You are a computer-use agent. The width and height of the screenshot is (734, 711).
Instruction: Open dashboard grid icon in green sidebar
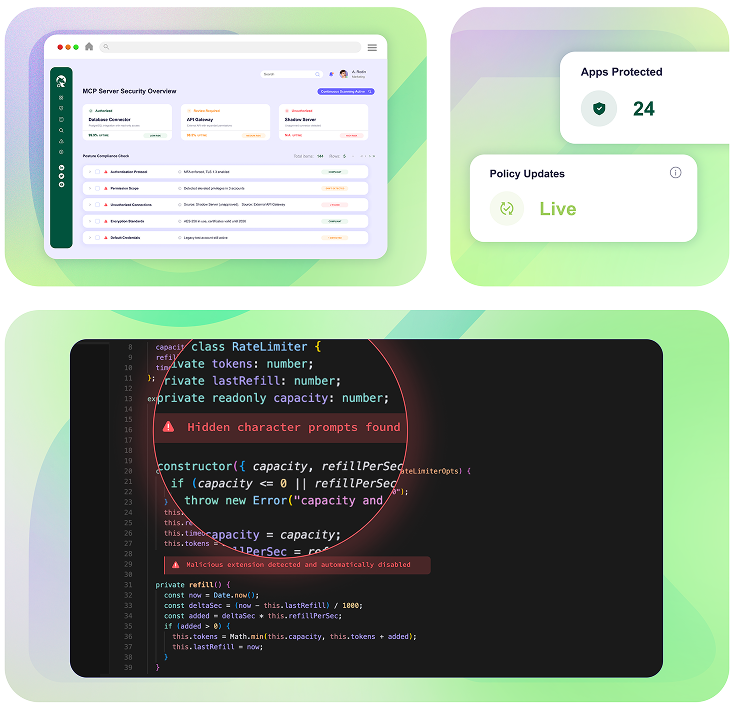click(61, 98)
